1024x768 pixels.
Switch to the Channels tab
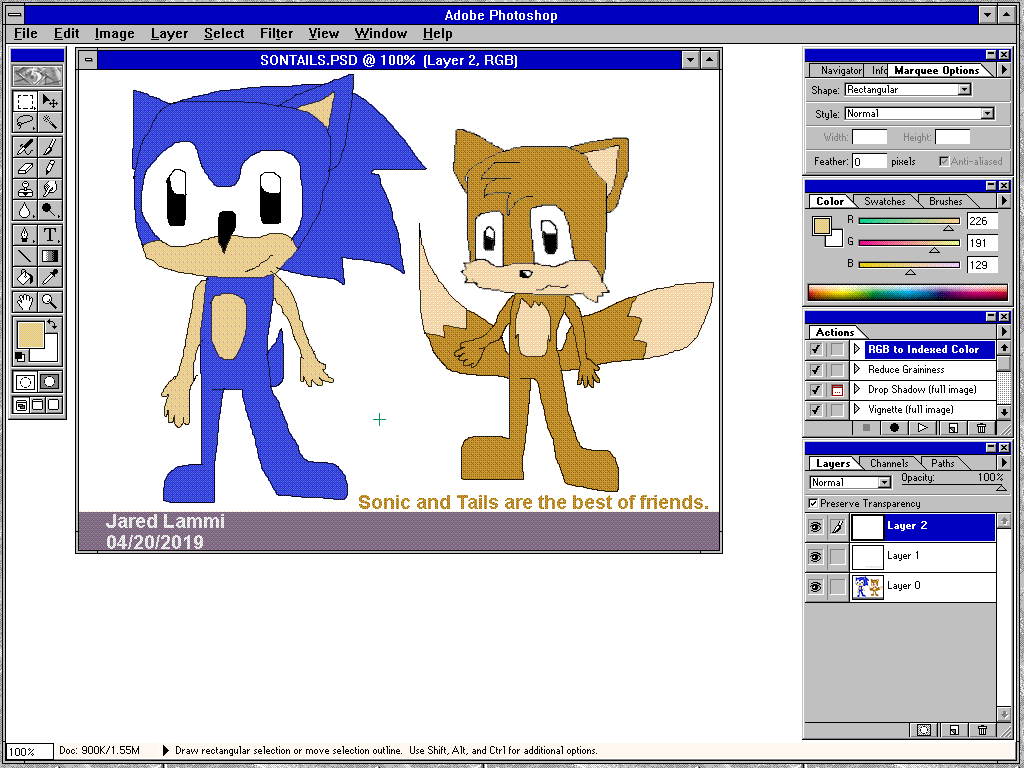tap(889, 463)
